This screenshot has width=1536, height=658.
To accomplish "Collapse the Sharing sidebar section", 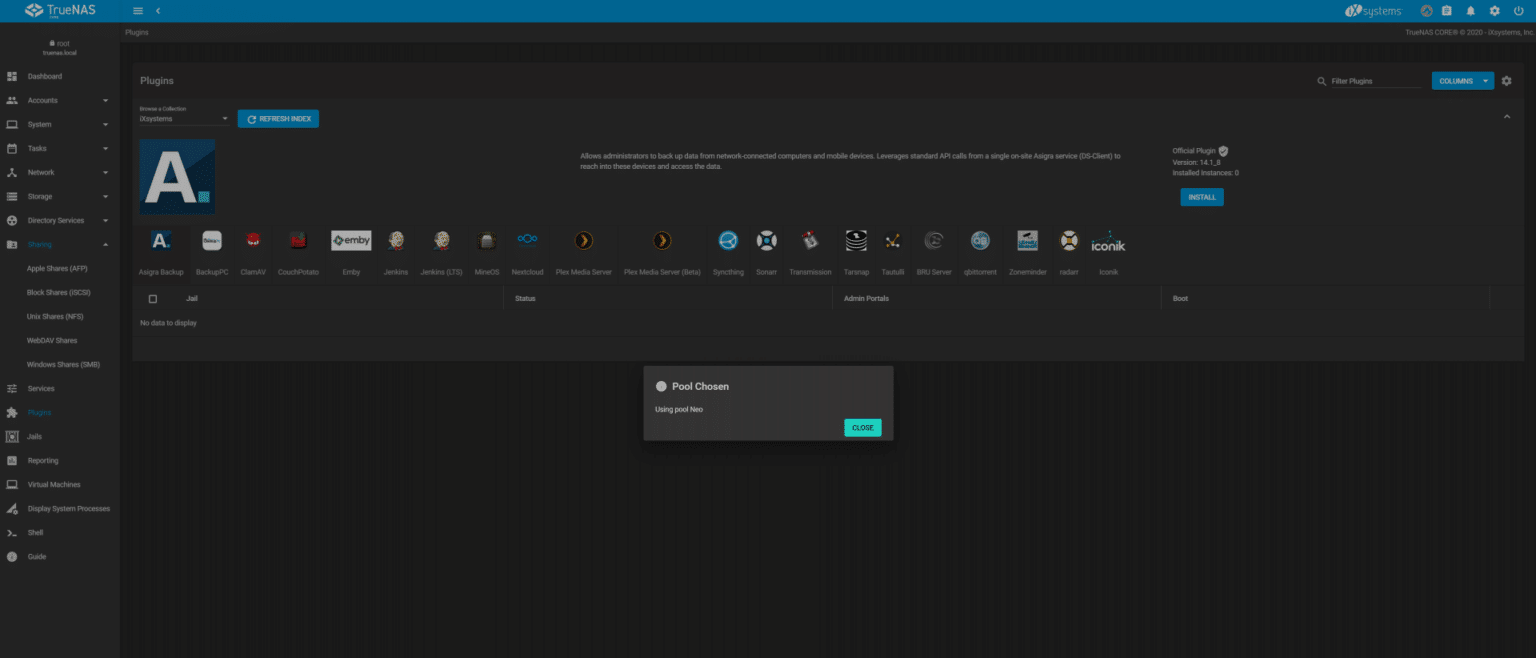I will point(60,244).
